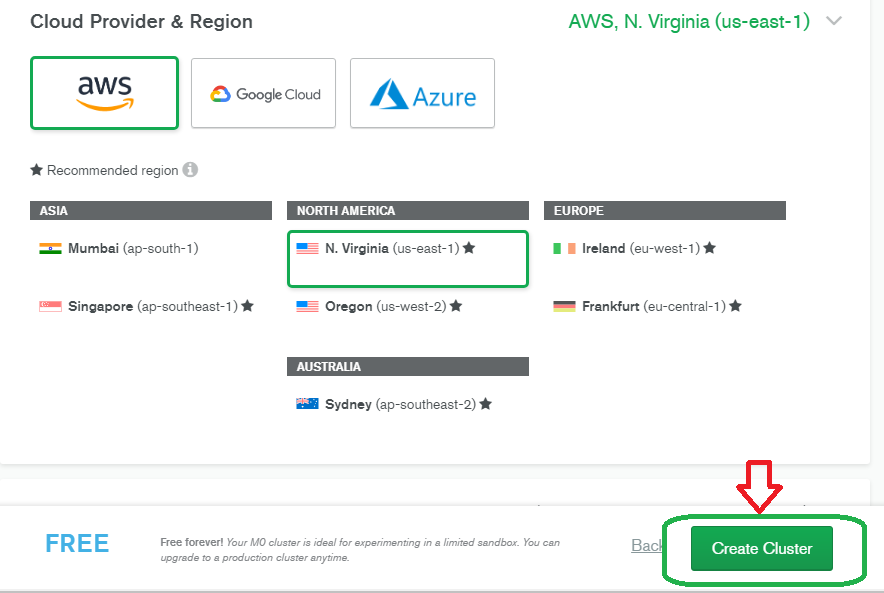Click the AWS, N. Virginia summary text
The image size is (884, 593).
click(688, 22)
